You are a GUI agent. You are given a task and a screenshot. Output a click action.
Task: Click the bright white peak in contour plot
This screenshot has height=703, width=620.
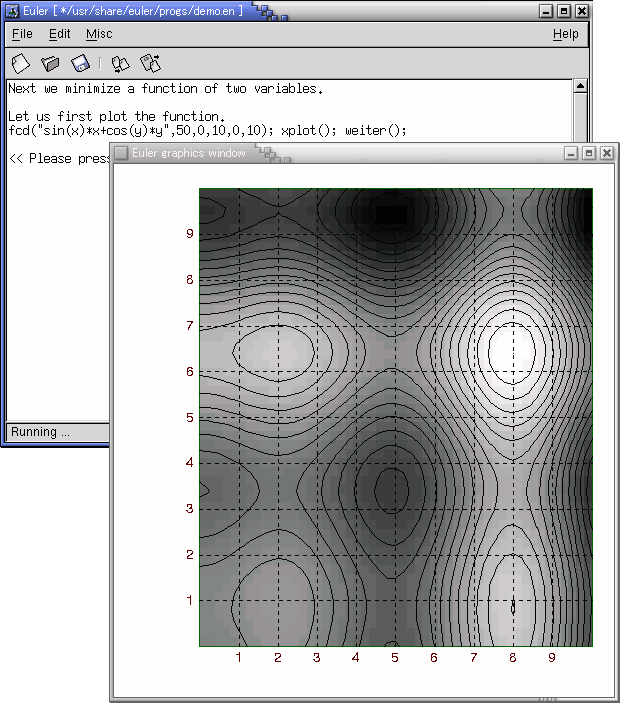[512, 352]
